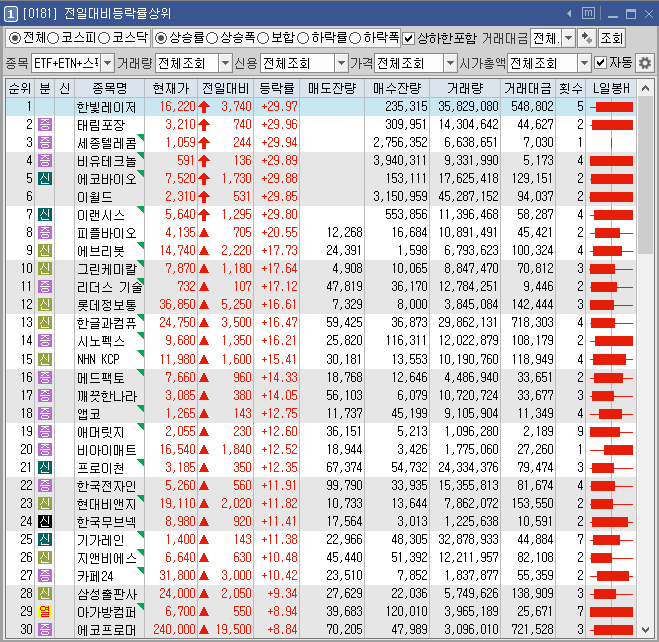The width and height of the screenshot is (659, 642).
Task: Open the 거래량 전체조회 dropdown
Action: 226,63
